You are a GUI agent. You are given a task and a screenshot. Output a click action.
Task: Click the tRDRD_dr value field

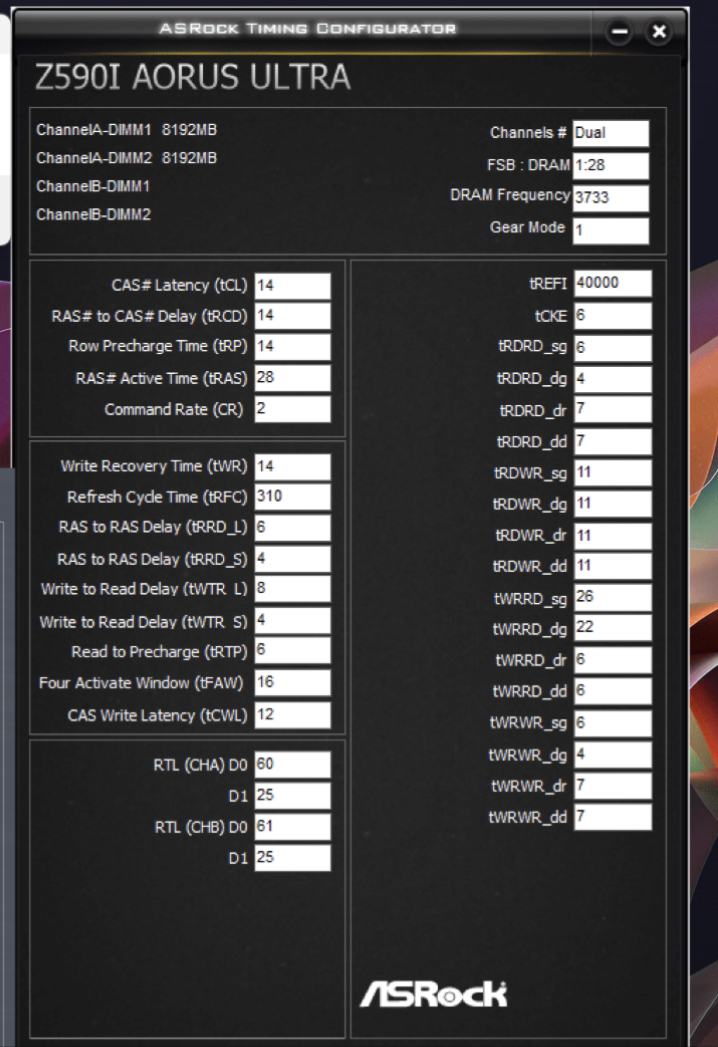[613, 409]
